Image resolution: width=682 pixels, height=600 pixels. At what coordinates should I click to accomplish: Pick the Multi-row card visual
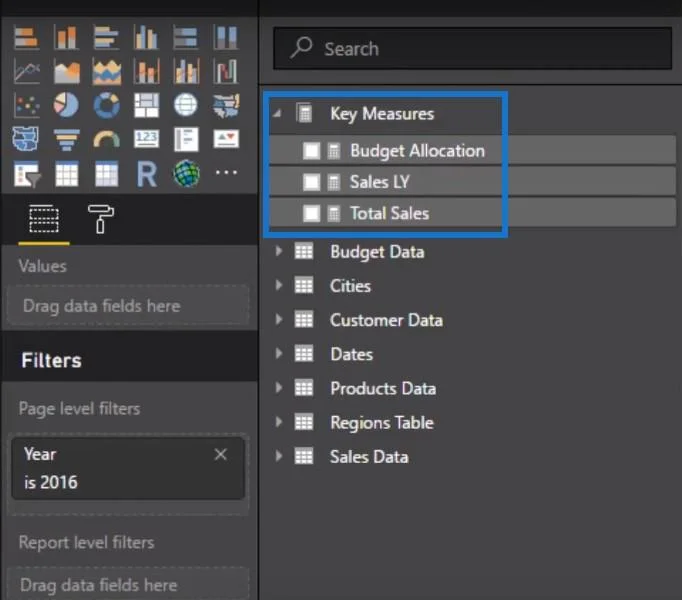coord(186,139)
